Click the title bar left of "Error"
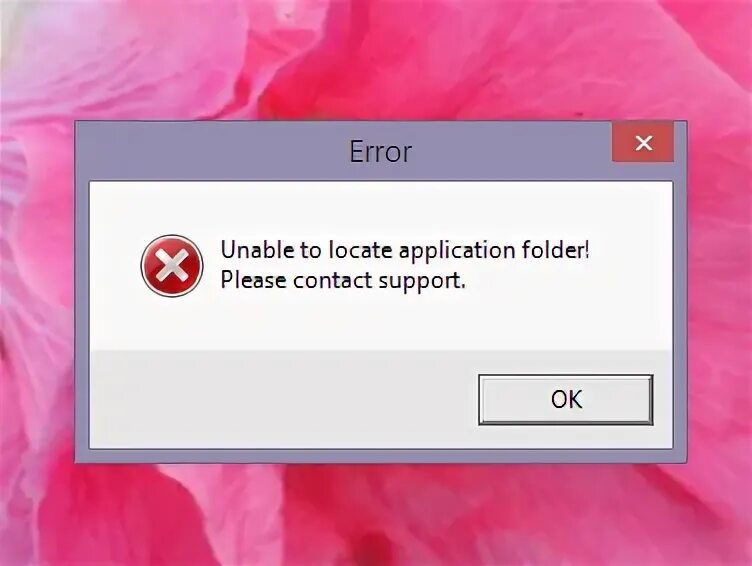The image size is (752, 566). click(x=211, y=152)
